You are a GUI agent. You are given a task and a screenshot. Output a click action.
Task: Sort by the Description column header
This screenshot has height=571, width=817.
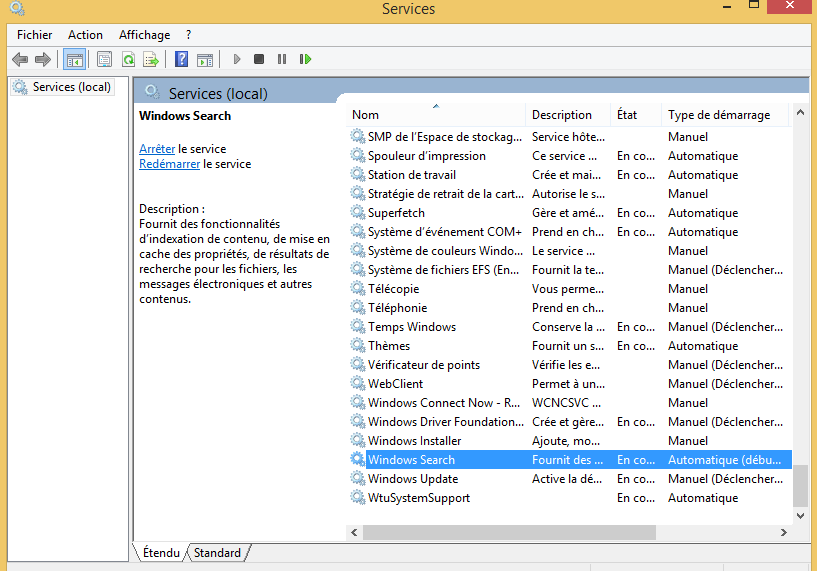pyautogui.click(x=568, y=115)
